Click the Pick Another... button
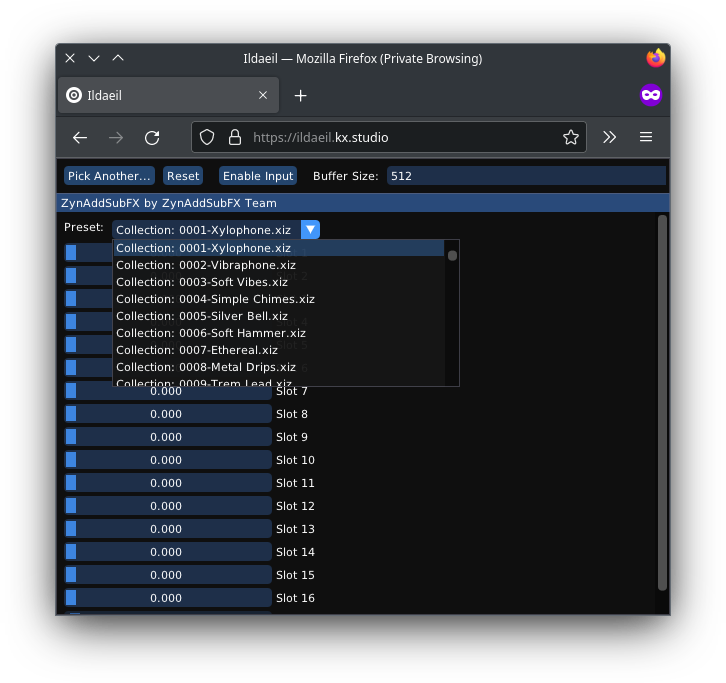726x683 pixels. point(109,176)
